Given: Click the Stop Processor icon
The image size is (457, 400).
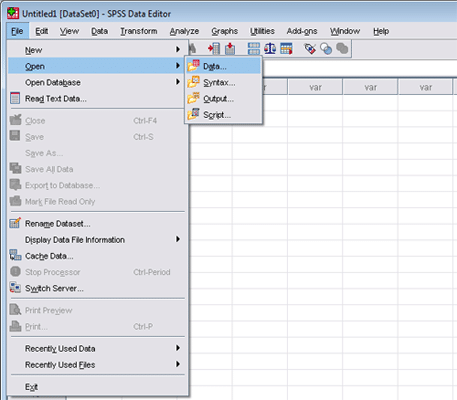Looking at the screenshot, I should coord(15,271).
